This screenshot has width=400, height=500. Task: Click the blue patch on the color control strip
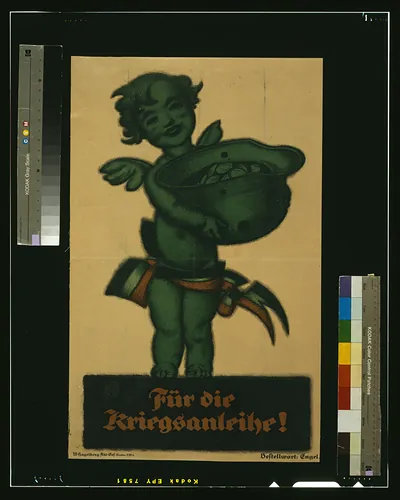345,309
